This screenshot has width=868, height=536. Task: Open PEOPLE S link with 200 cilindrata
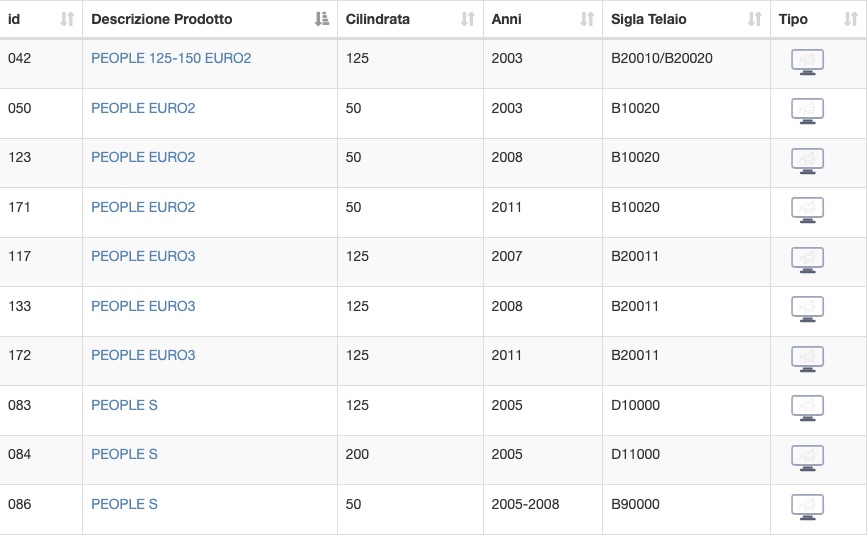124,455
